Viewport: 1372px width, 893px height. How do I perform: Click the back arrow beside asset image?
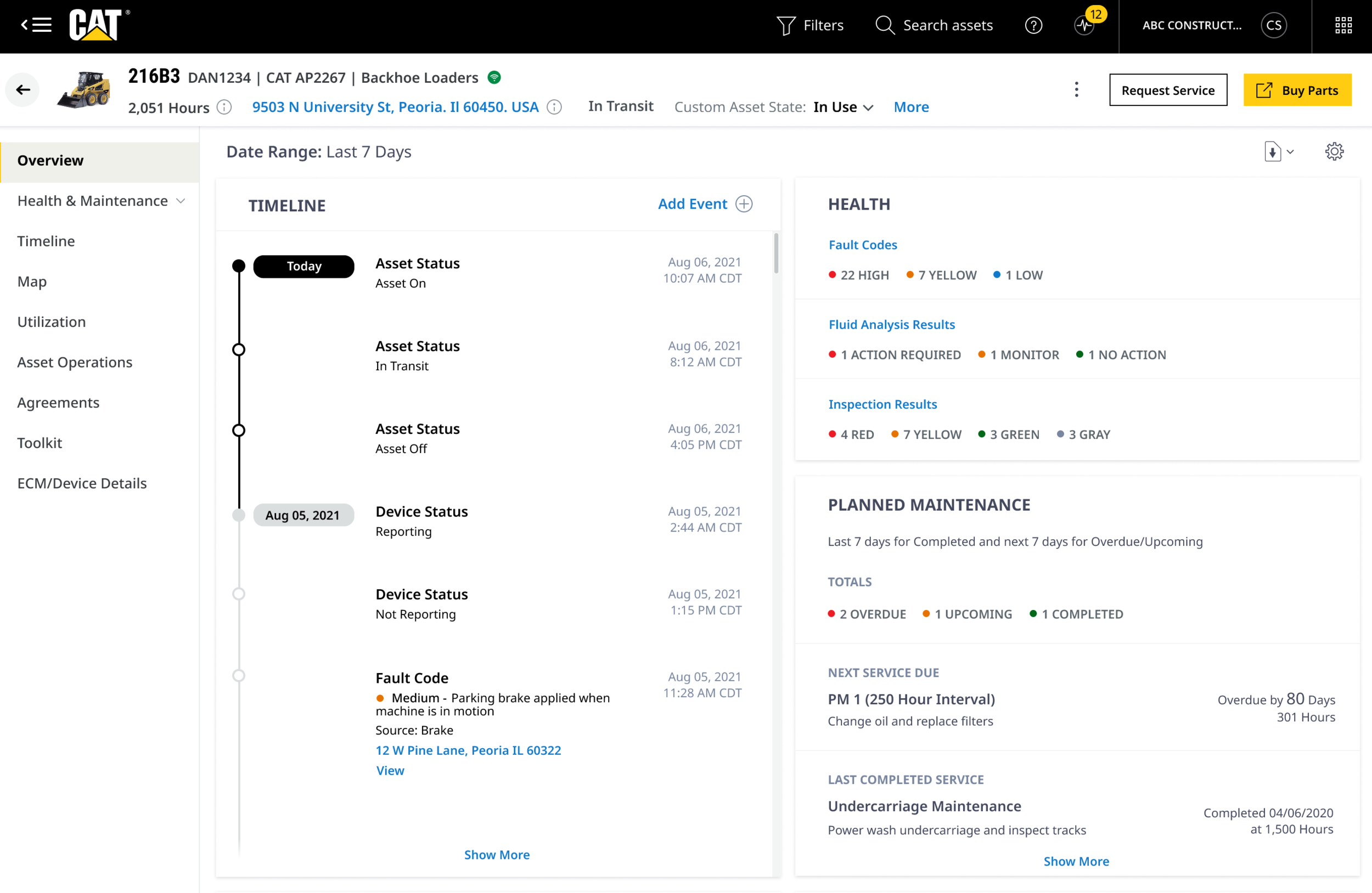click(23, 90)
